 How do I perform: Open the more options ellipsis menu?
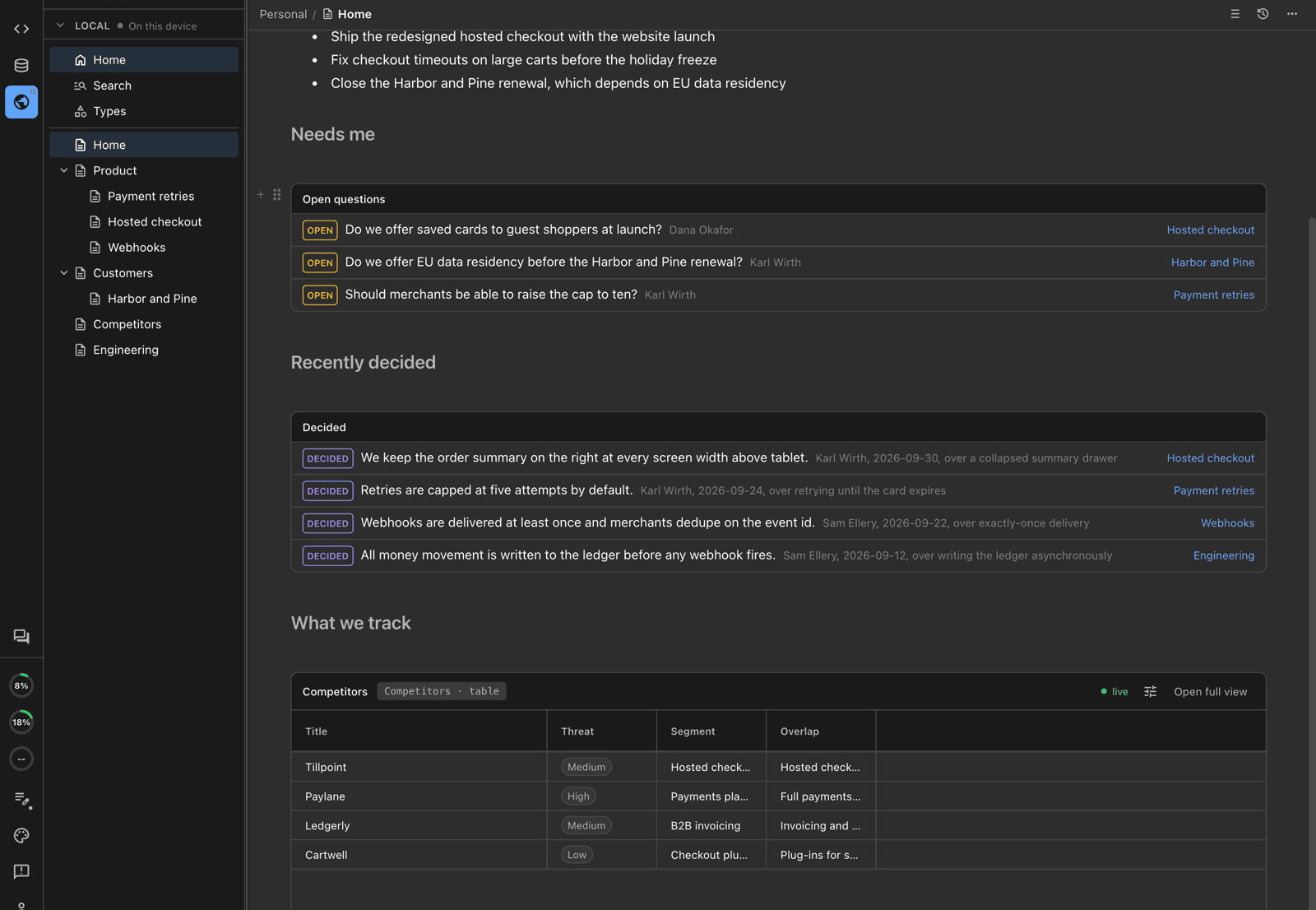1292,14
